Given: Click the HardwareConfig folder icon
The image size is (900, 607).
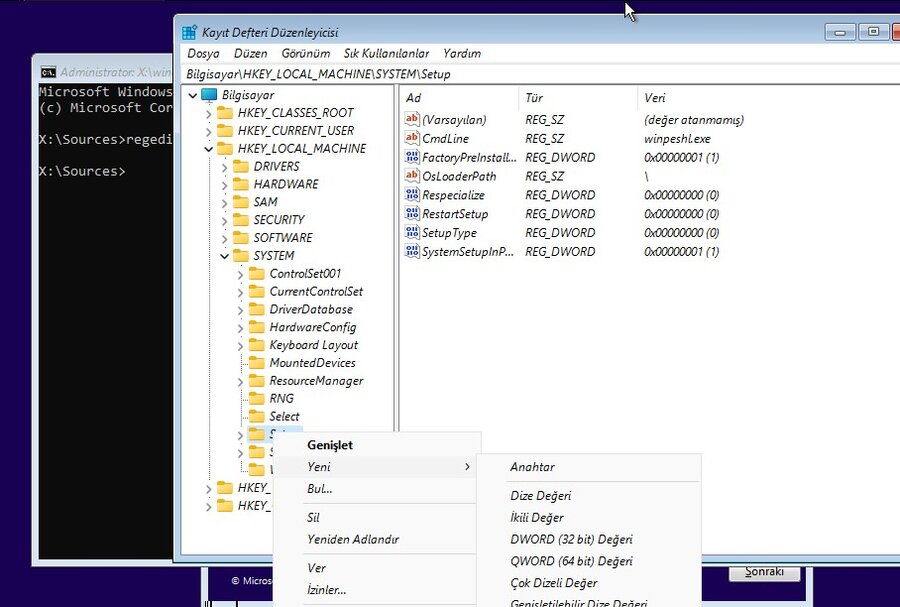Looking at the screenshot, I should pyautogui.click(x=257, y=327).
